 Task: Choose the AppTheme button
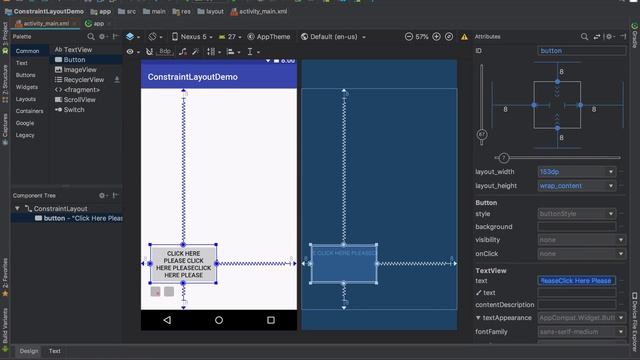pyautogui.click(x=269, y=37)
